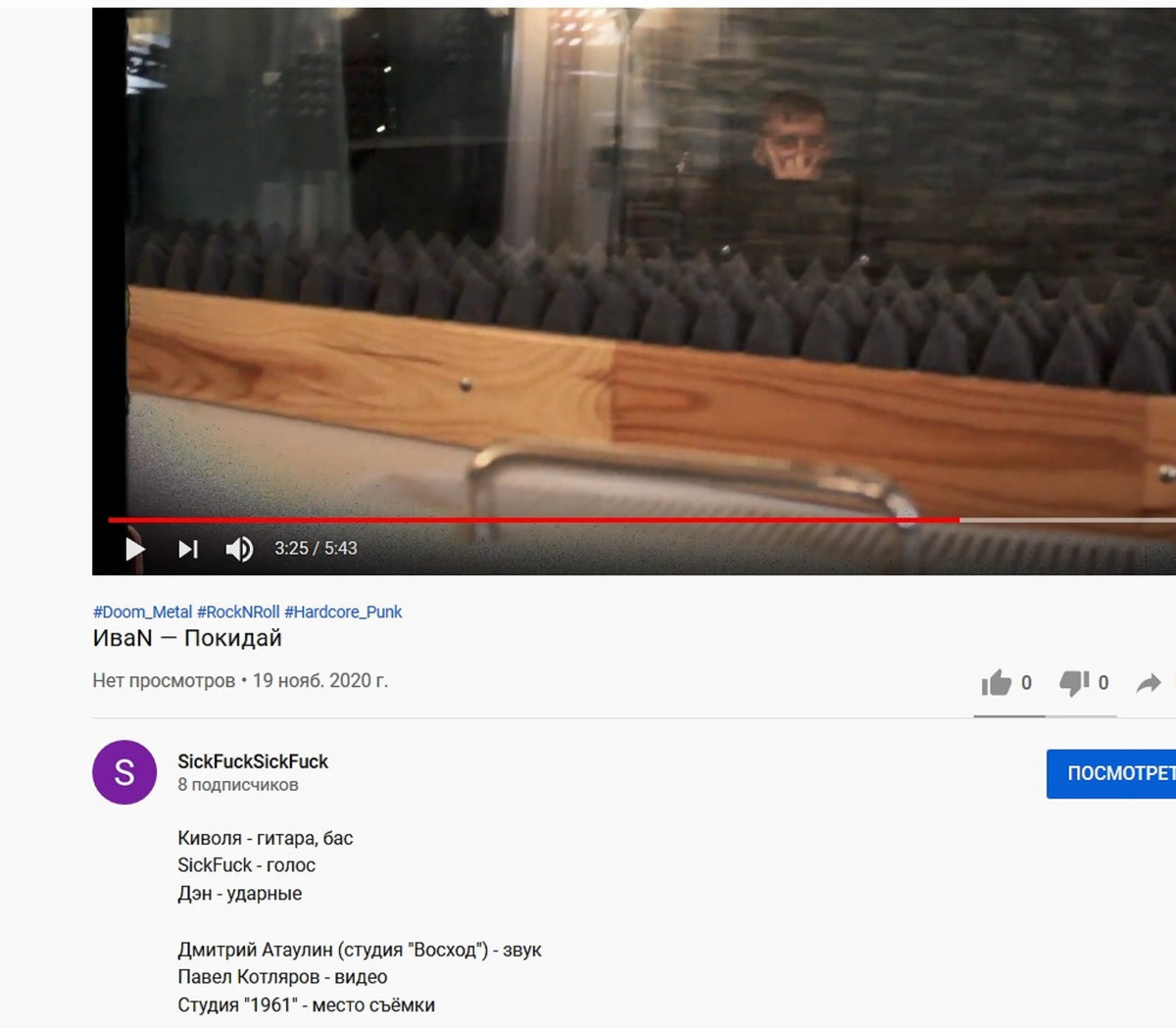
Task: Click the like count number
Action: click(x=1026, y=683)
